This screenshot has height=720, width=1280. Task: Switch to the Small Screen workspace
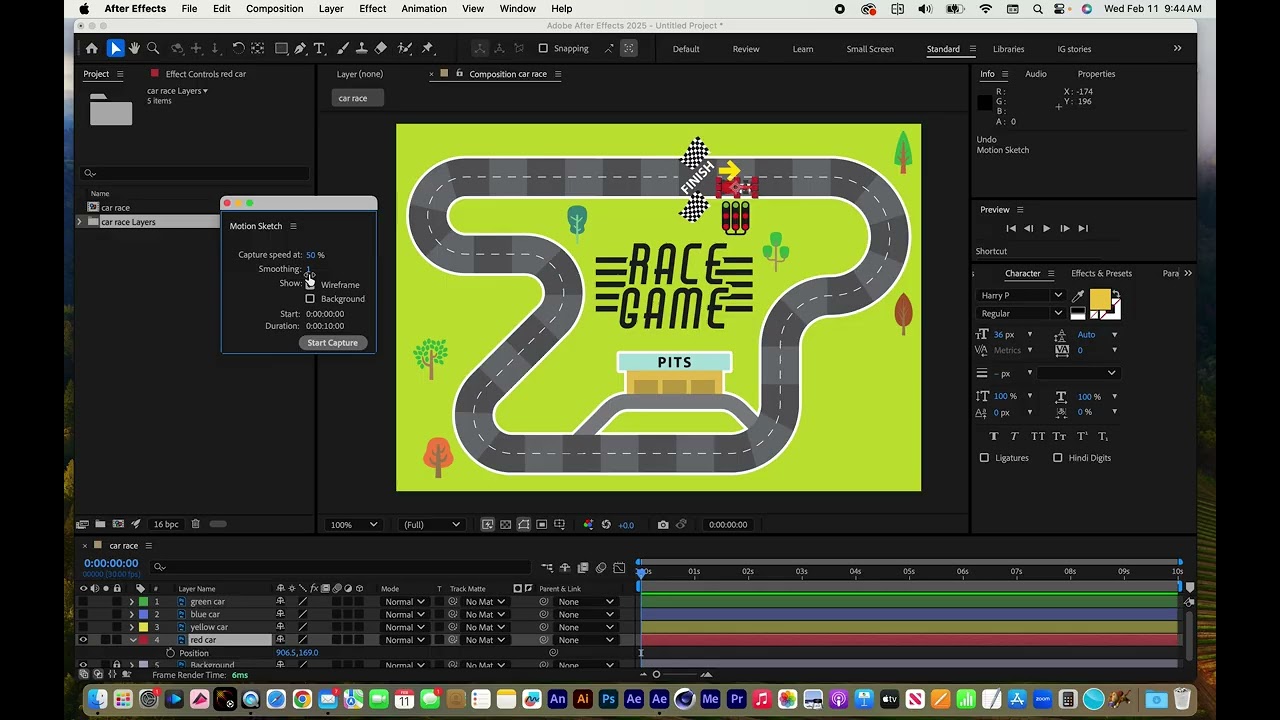coord(870,49)
